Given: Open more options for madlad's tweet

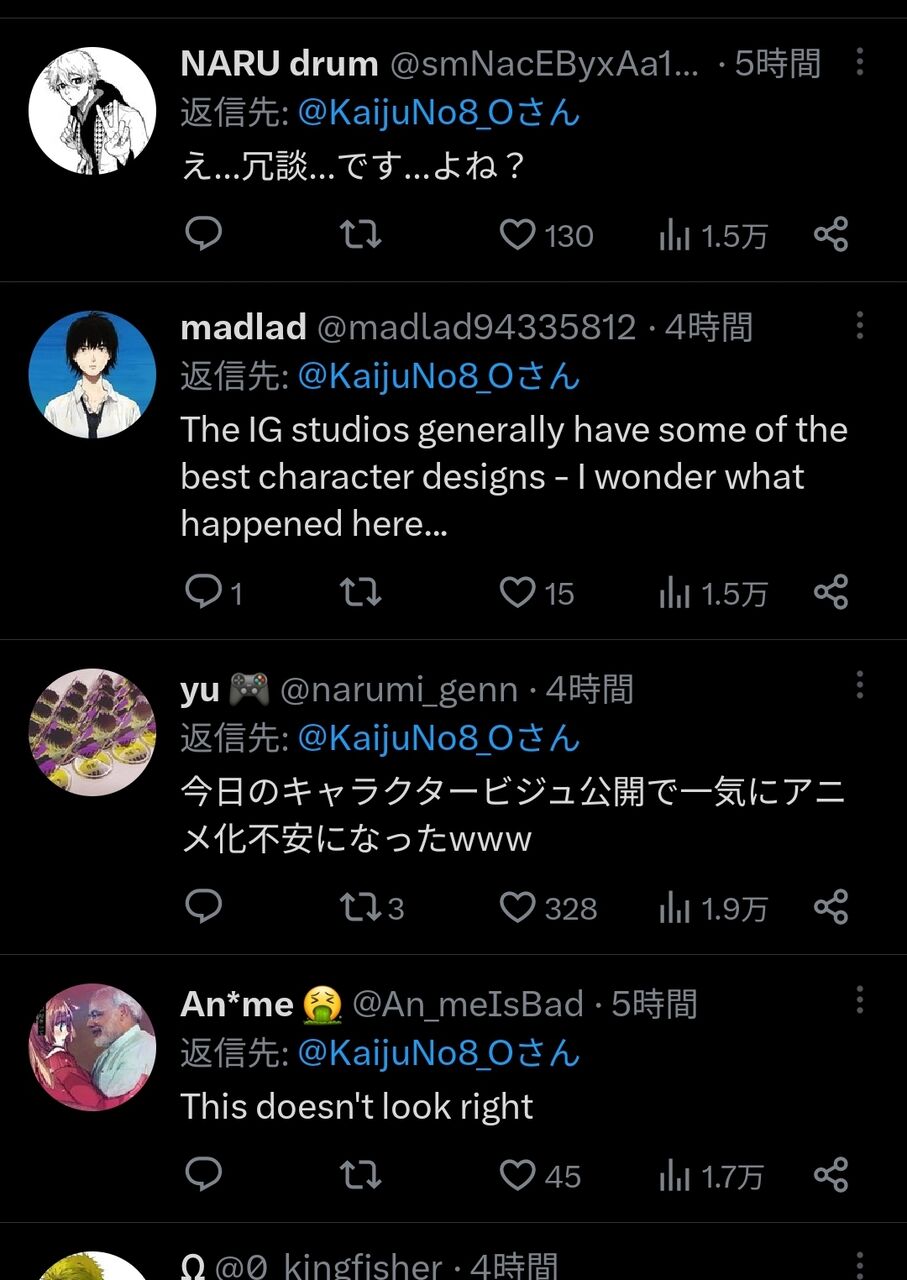Looking at the screenshot, I should (860, 325).
